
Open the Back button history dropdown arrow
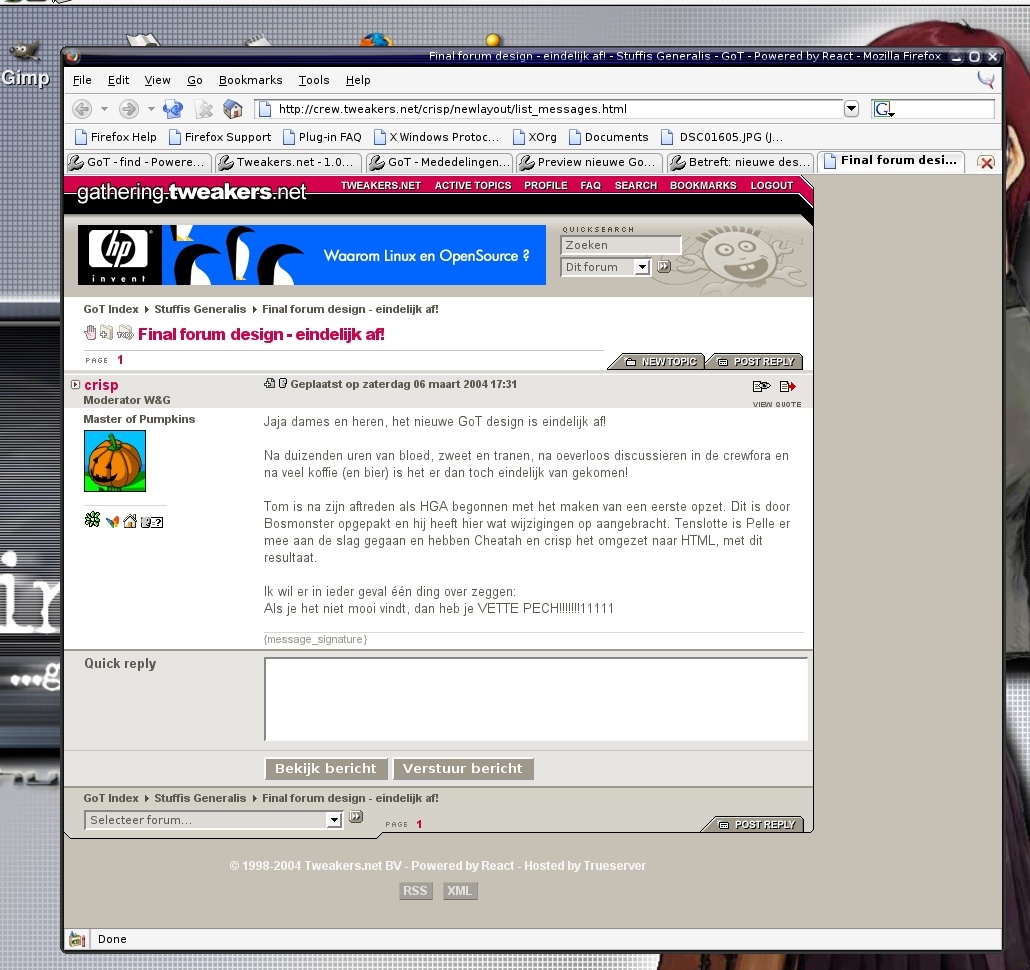pos(104,109)
